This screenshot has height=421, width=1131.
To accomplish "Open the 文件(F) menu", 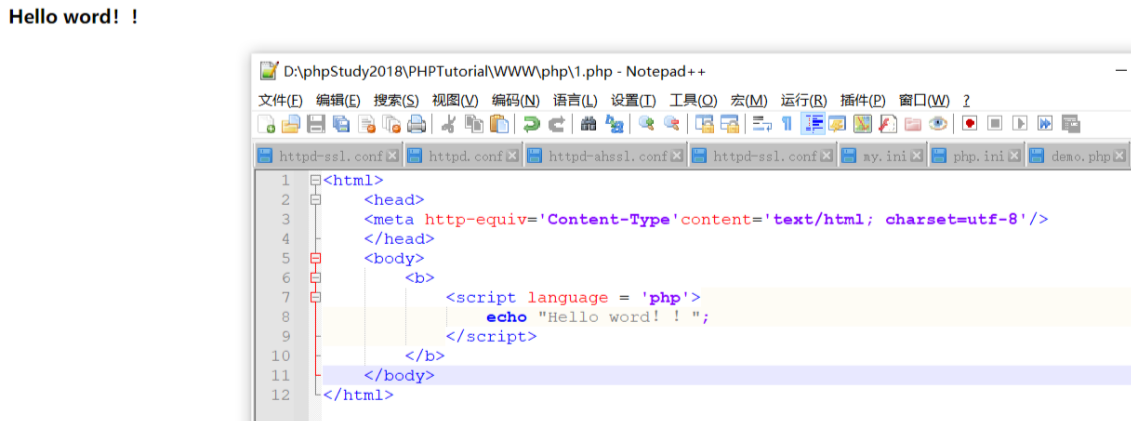I will click(281, 100).
